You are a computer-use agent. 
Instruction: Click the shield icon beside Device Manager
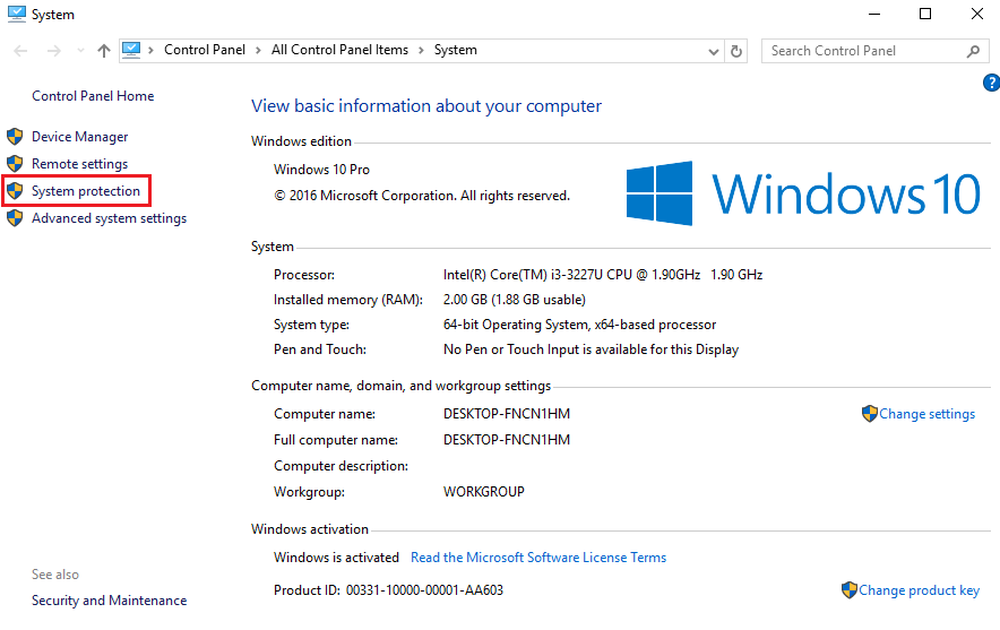pyautogui.click(x=15, y=136)
